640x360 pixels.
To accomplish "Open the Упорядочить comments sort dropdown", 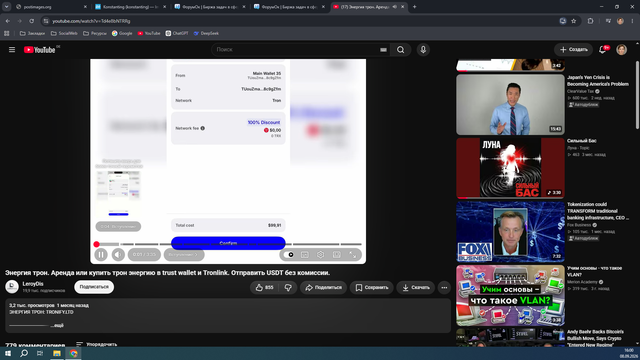I will pyautogui.click(x=97, y=344).
